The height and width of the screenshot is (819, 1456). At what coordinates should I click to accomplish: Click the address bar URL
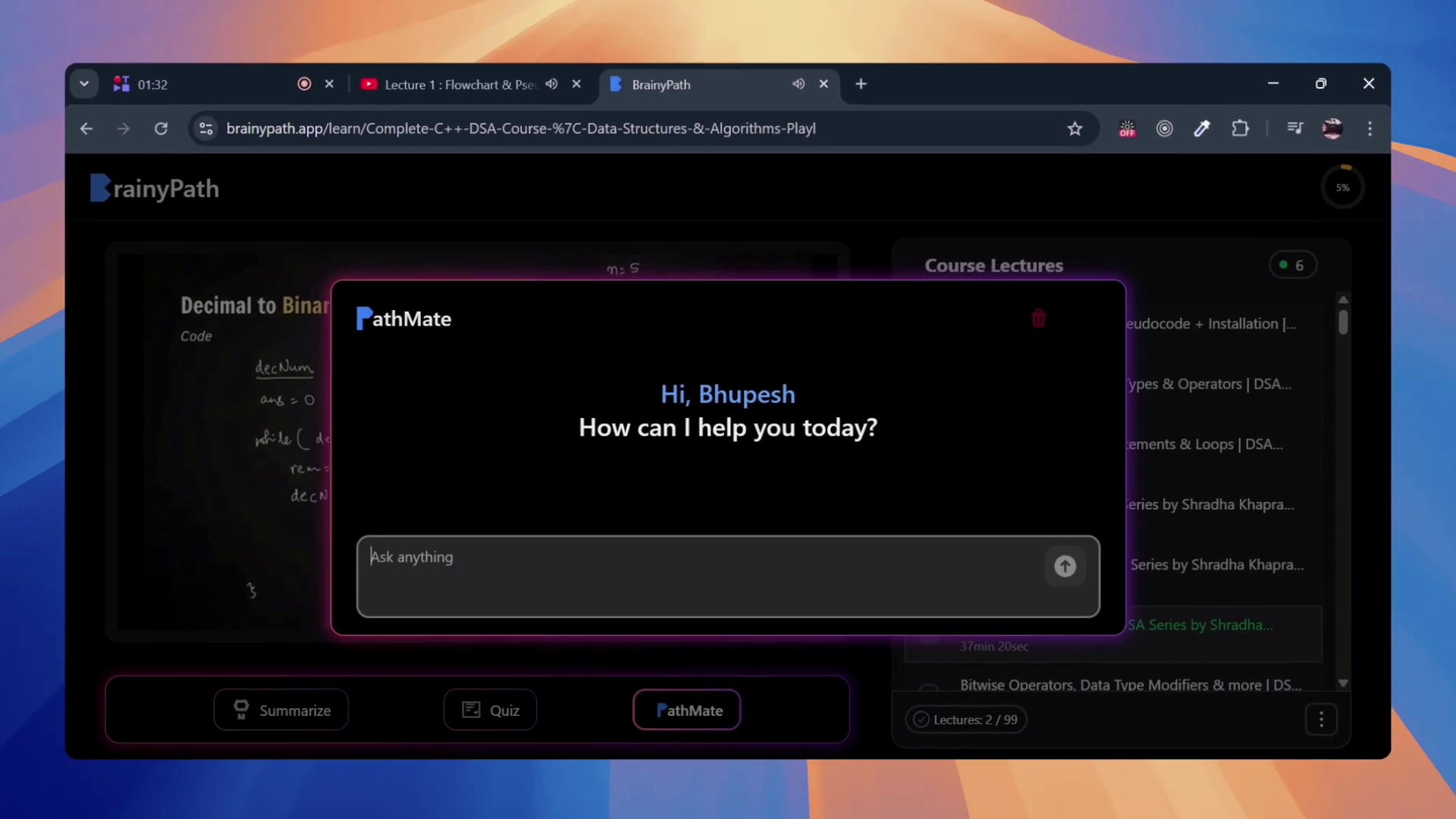tap(521, 129)
